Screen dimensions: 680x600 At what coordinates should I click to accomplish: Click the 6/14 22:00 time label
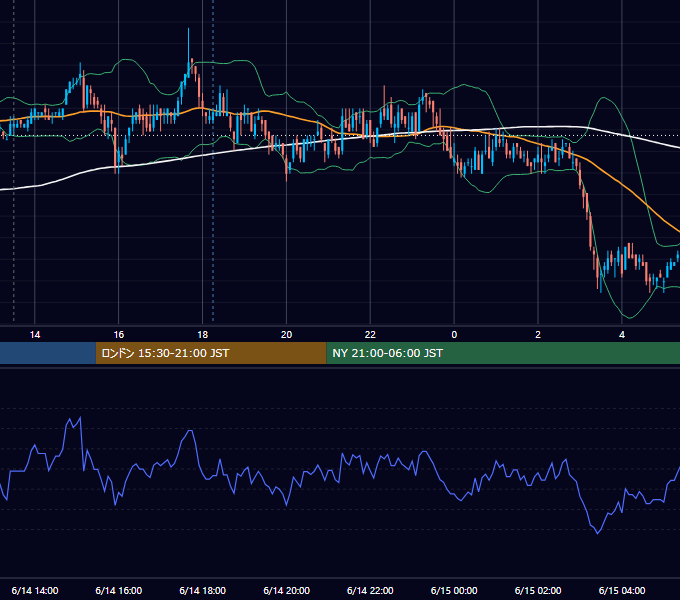click(x=370, y=590)
